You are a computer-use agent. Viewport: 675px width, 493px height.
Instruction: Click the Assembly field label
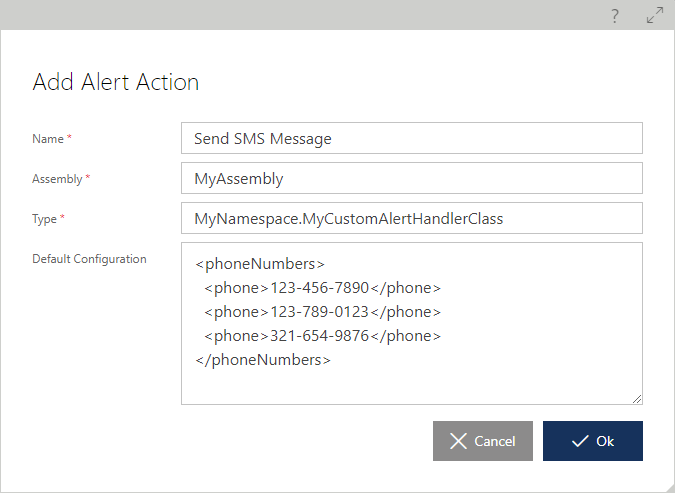point(57,179)
